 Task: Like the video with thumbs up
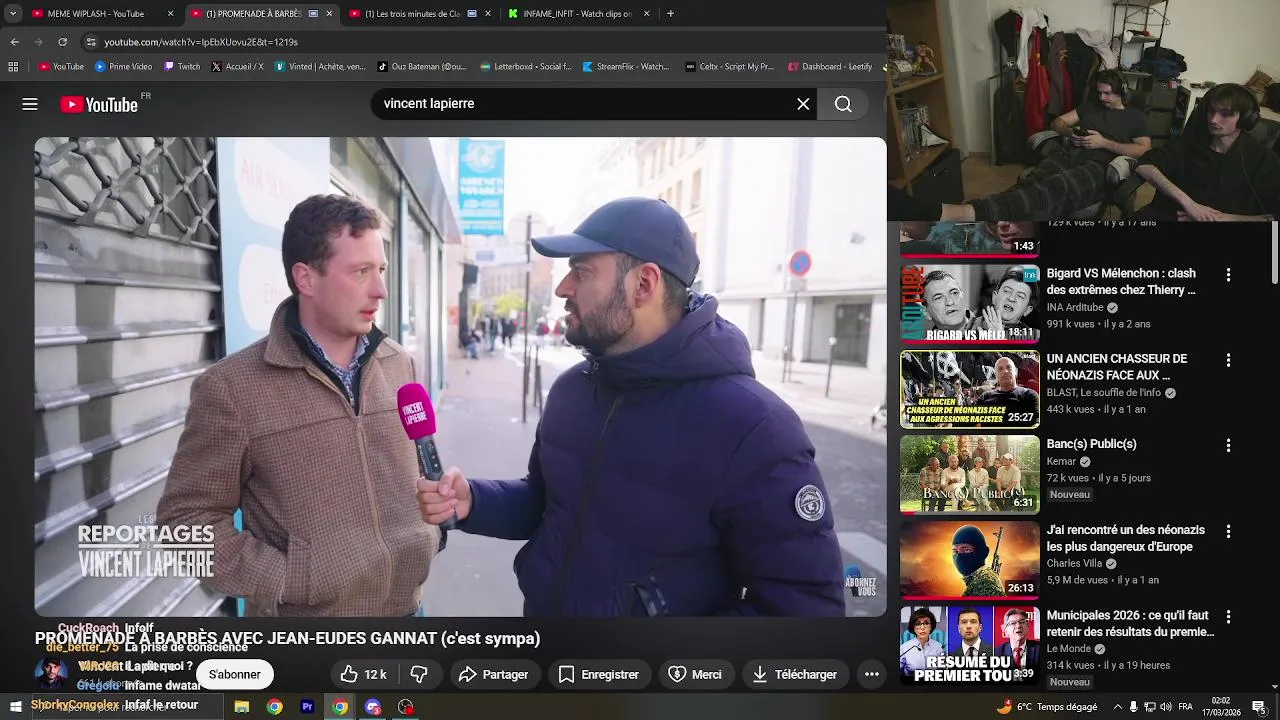pyautogui.click(x=362, y=675)
